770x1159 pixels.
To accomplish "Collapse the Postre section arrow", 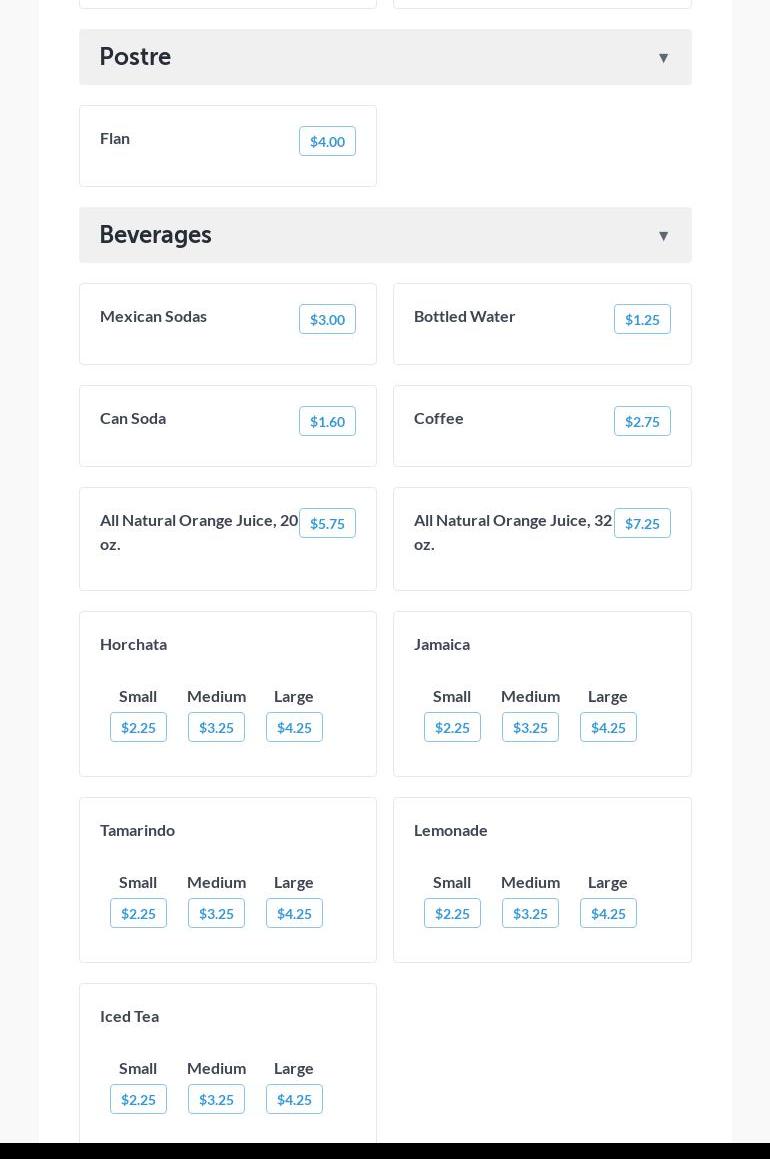I will point(663,58).
